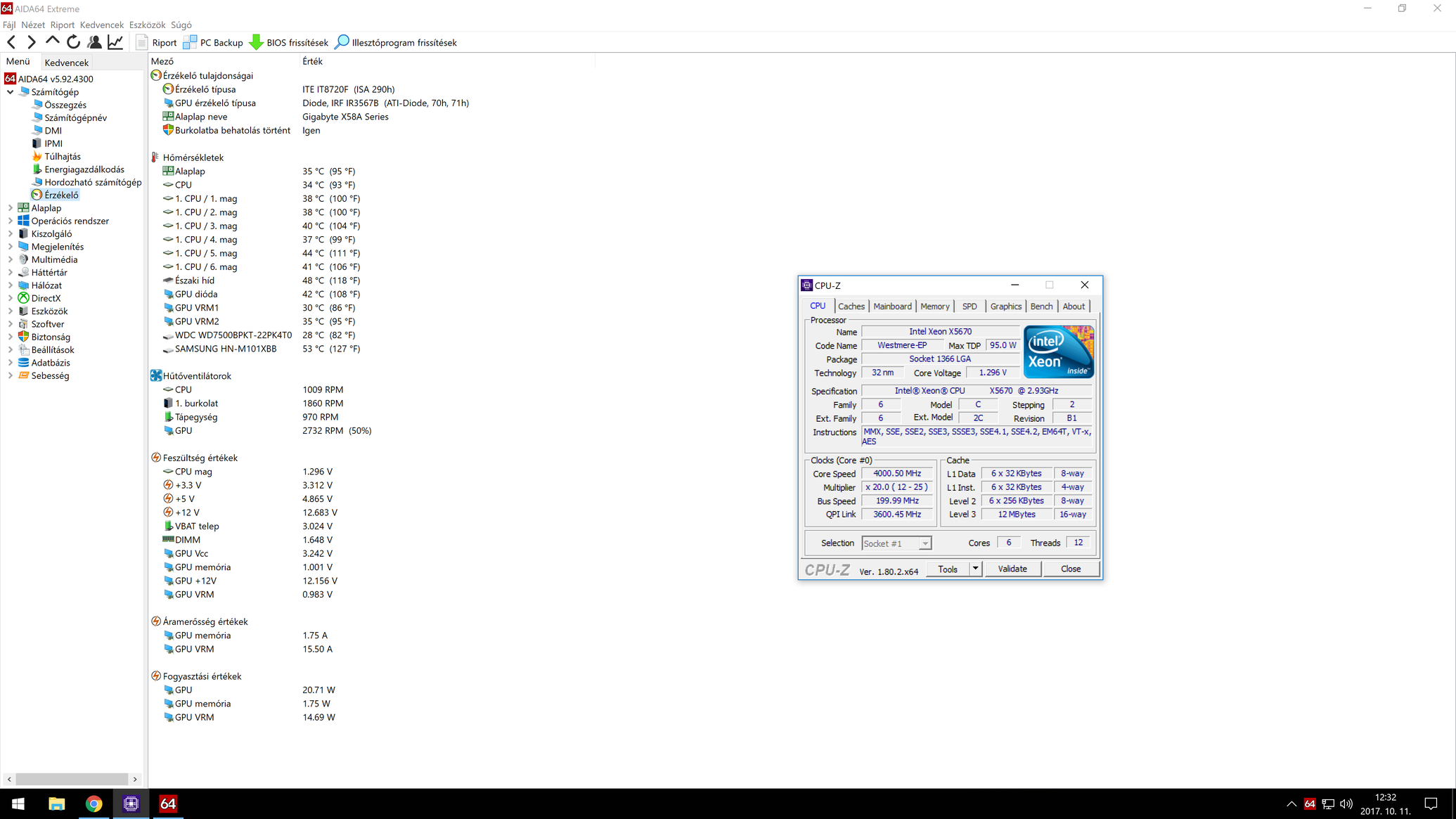Click the Validate button in CPU-Z
The height and width of the screenshot is (819, 1456).
pyautogui.click(x=1012, y=569)
